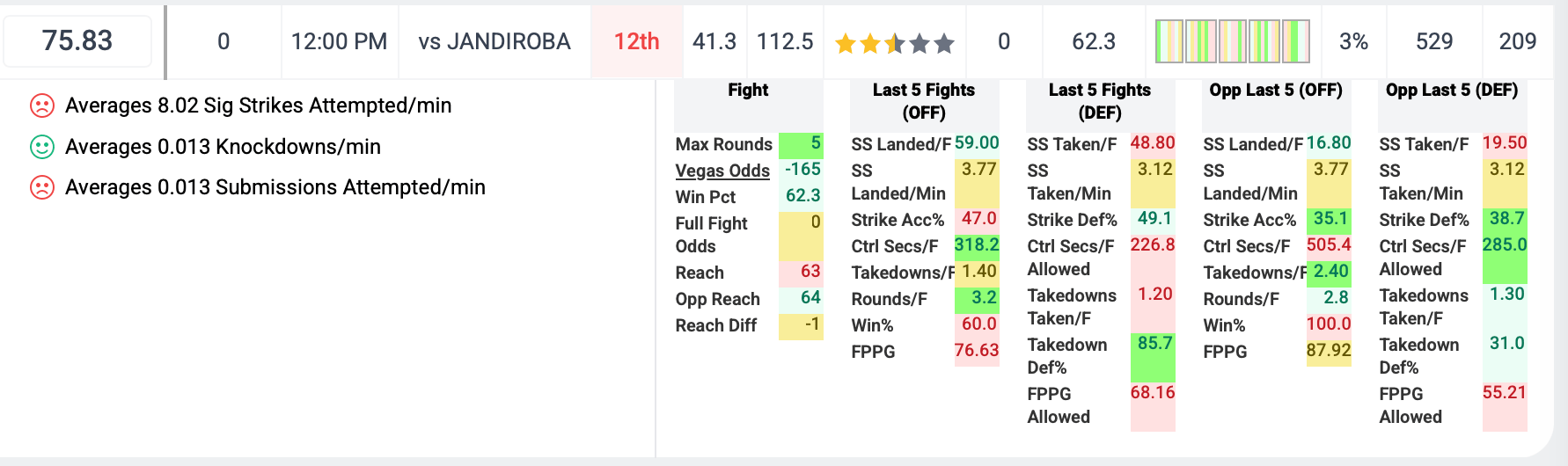Open the Vegas Odds link
The height and width of the screenshot is (466, 1568).
722,171
